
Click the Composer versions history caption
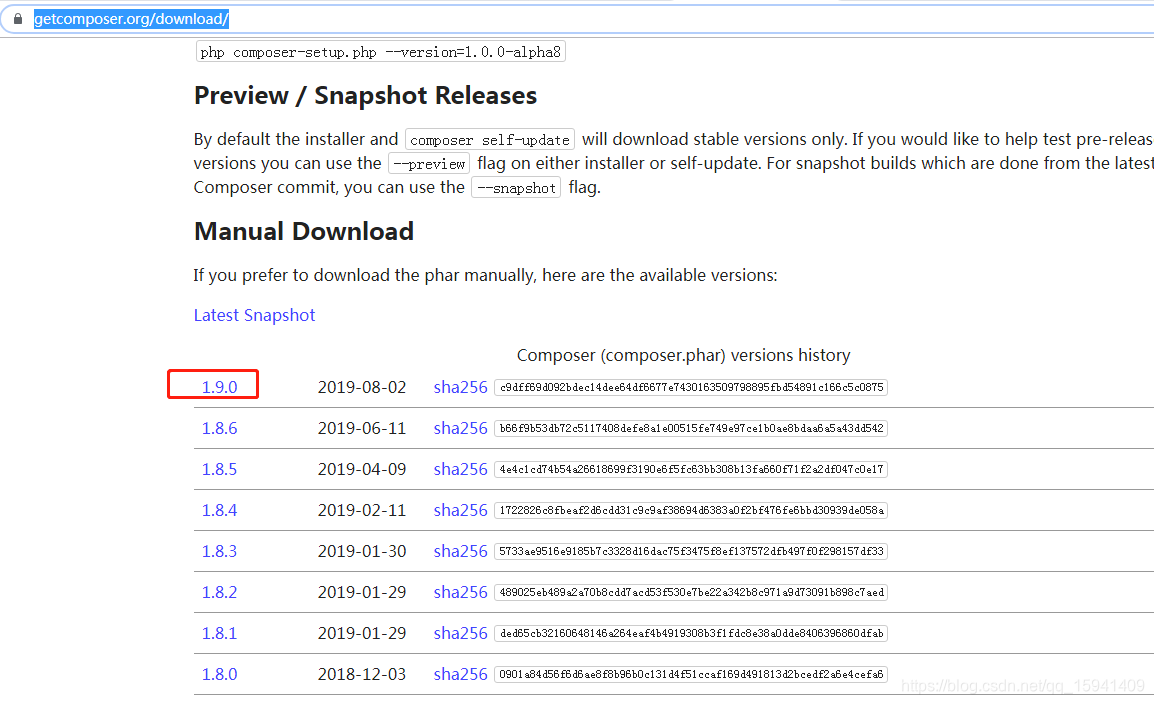point(683,355)
